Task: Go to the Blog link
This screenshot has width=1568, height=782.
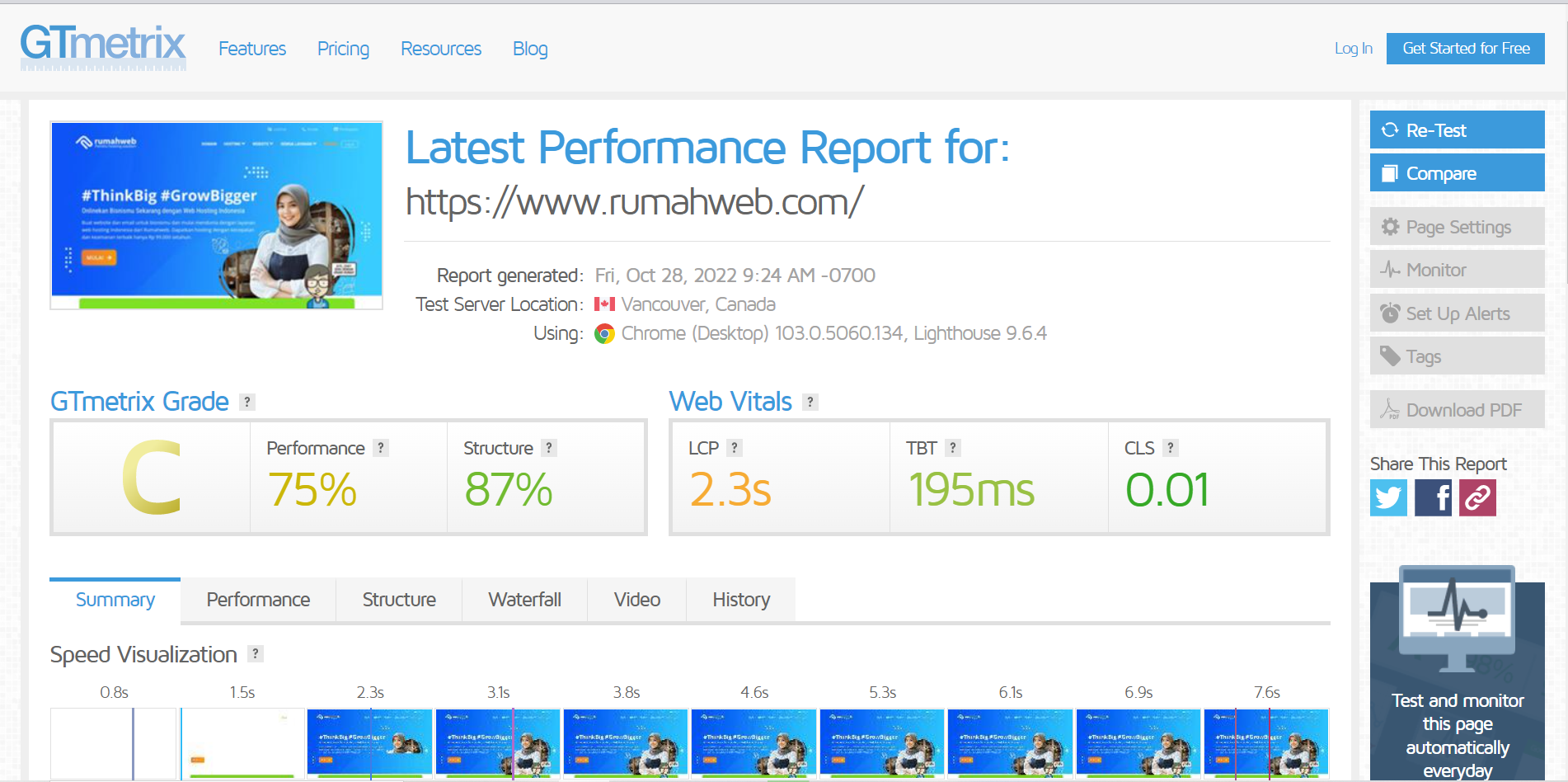Action: [x=530, y=49]
